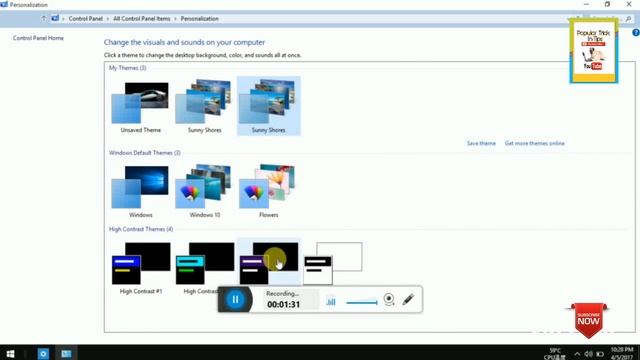
Task: Click the recorder audio level icon
Action: click(331, 301)
